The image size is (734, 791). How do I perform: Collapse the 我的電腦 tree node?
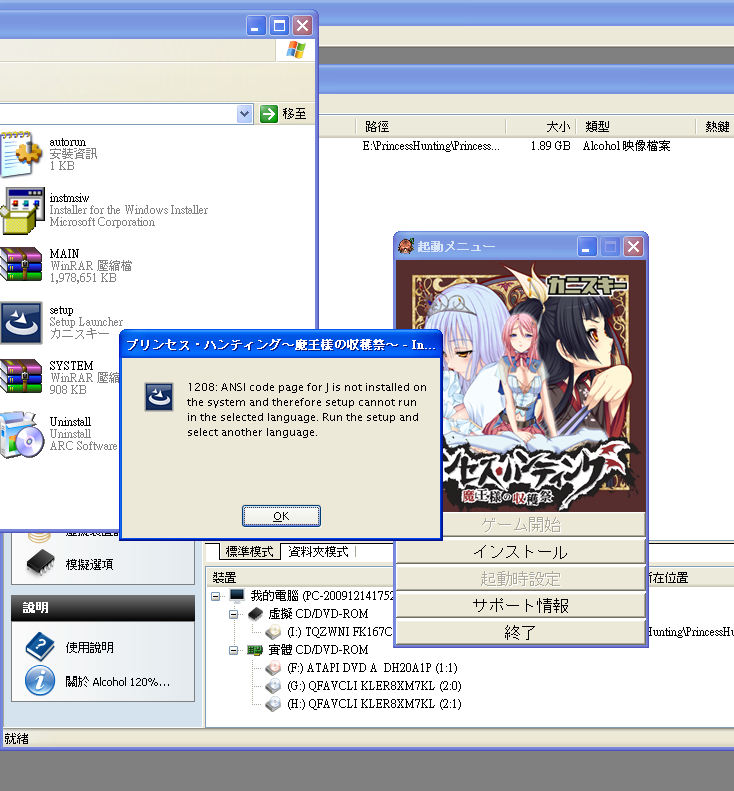pyautogui.click(x=217, y=596)
